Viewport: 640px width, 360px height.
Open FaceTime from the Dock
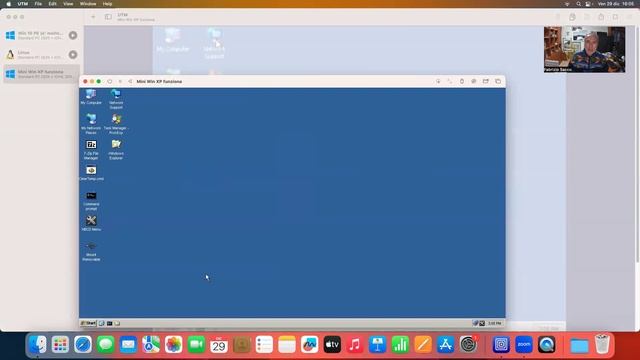(x=196, y=344)
